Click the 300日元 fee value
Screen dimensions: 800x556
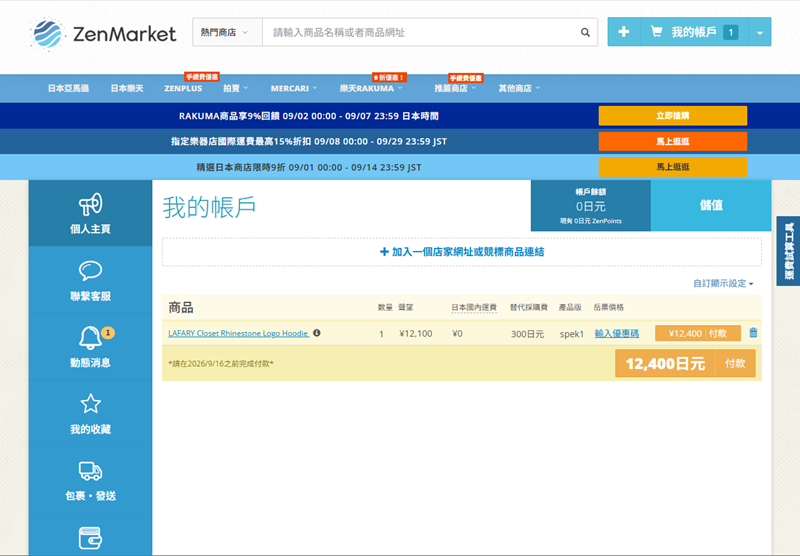(x=527, y=334)
